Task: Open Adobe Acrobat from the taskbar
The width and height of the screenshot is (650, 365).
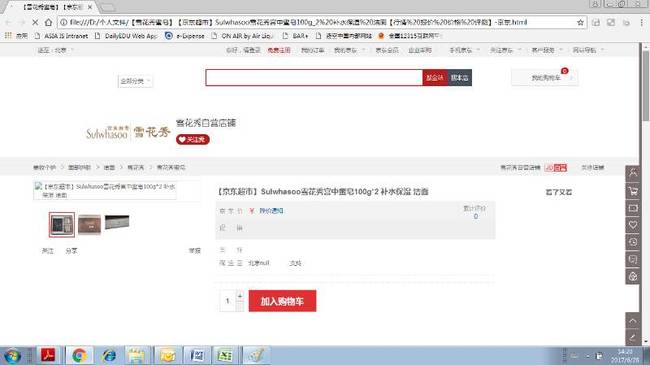Action: (x=49, y=355)
